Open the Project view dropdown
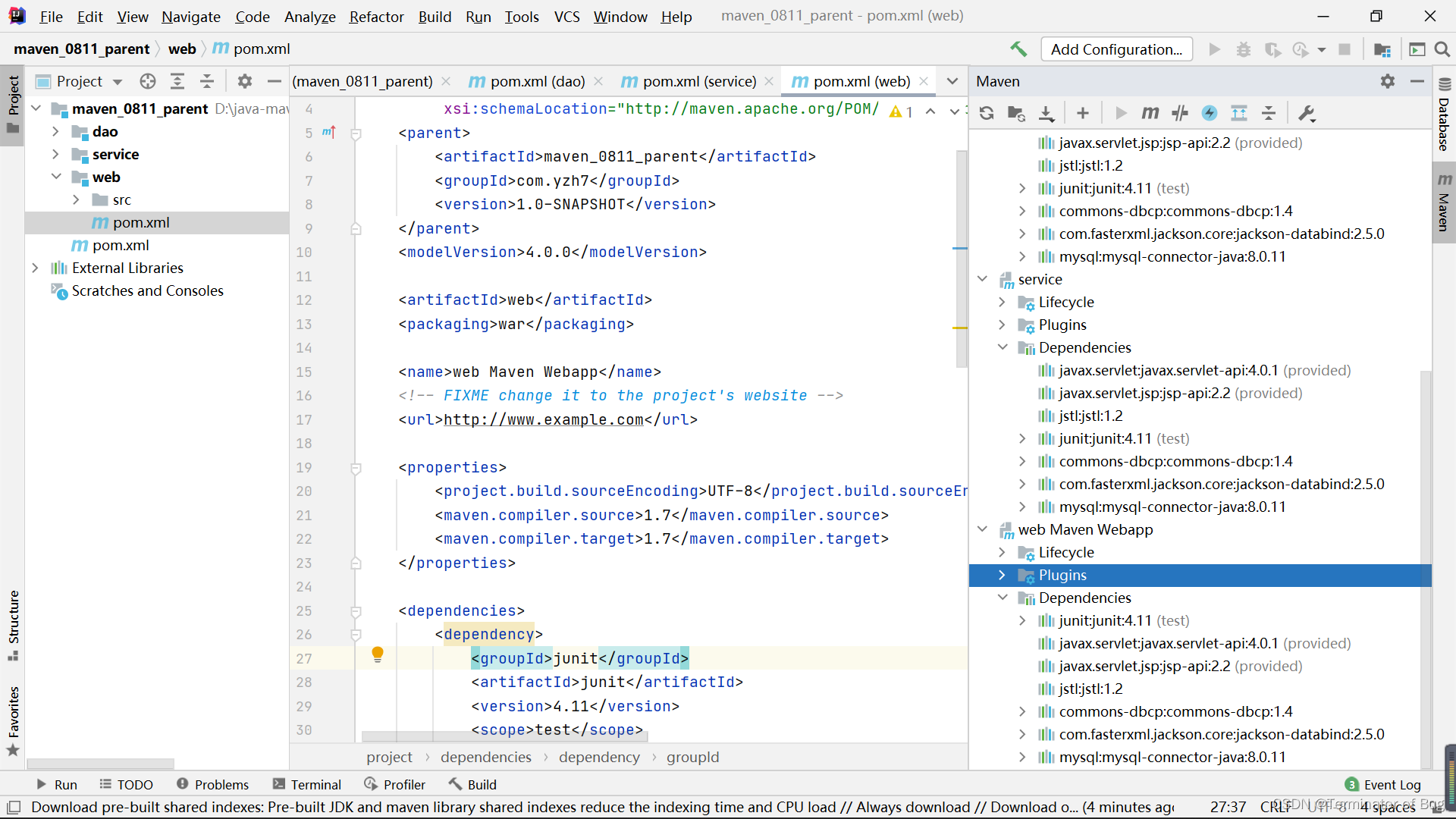This screenshot has height=819, width=1456. pyautogui.click(x=118, y=81)
